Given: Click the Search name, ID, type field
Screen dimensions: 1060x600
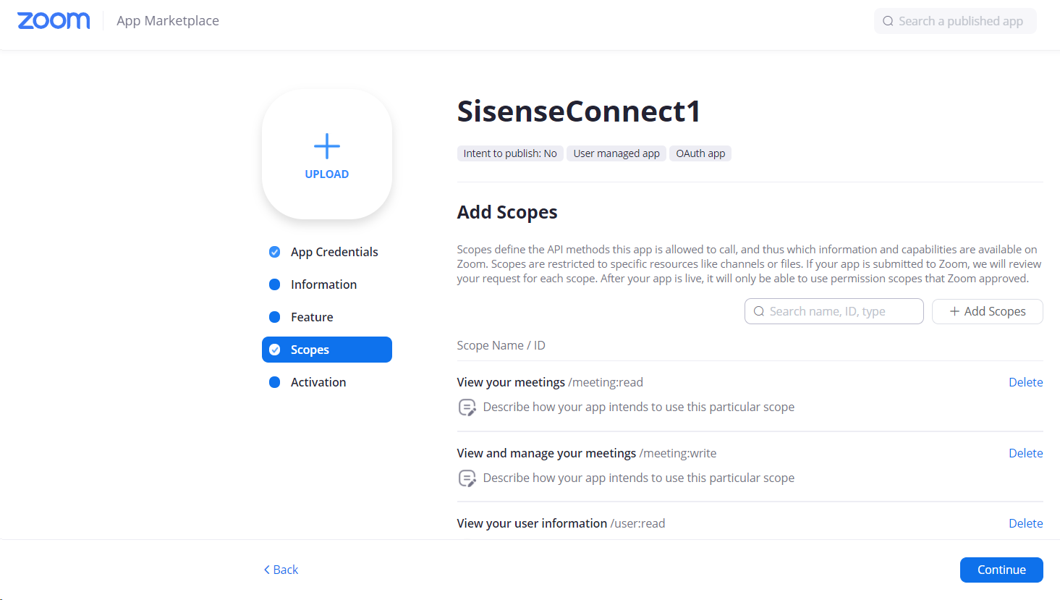Looking at the screenshot, I should pos(834,311).
